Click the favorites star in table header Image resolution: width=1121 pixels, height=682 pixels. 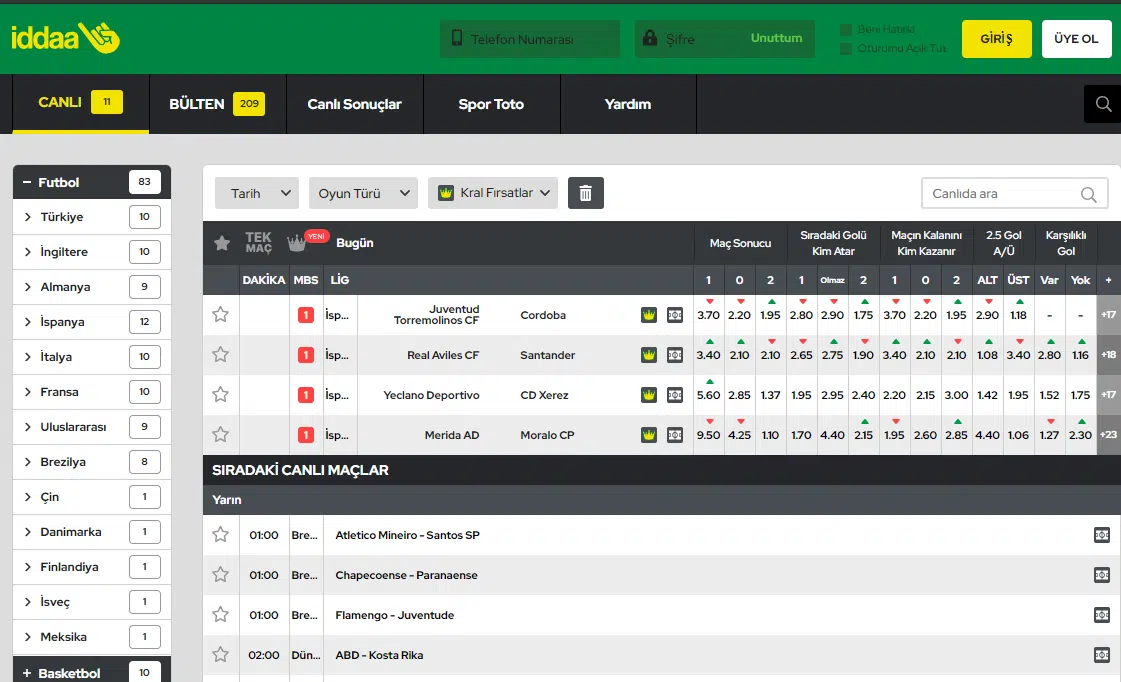click(222, 243)
